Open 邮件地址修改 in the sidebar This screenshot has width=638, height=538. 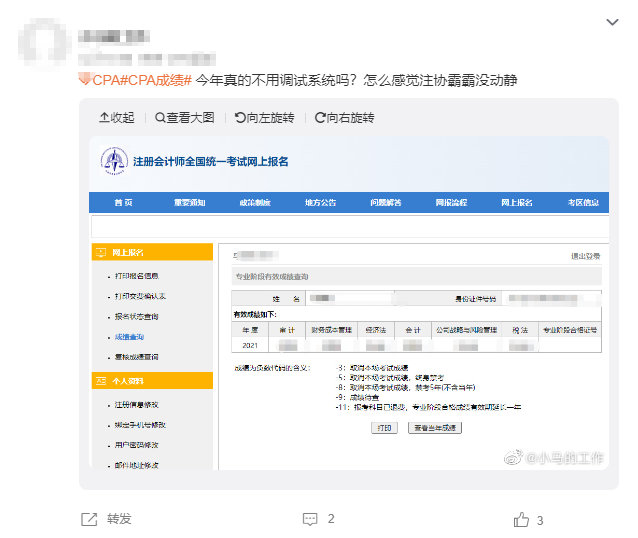tap(137, 465)
